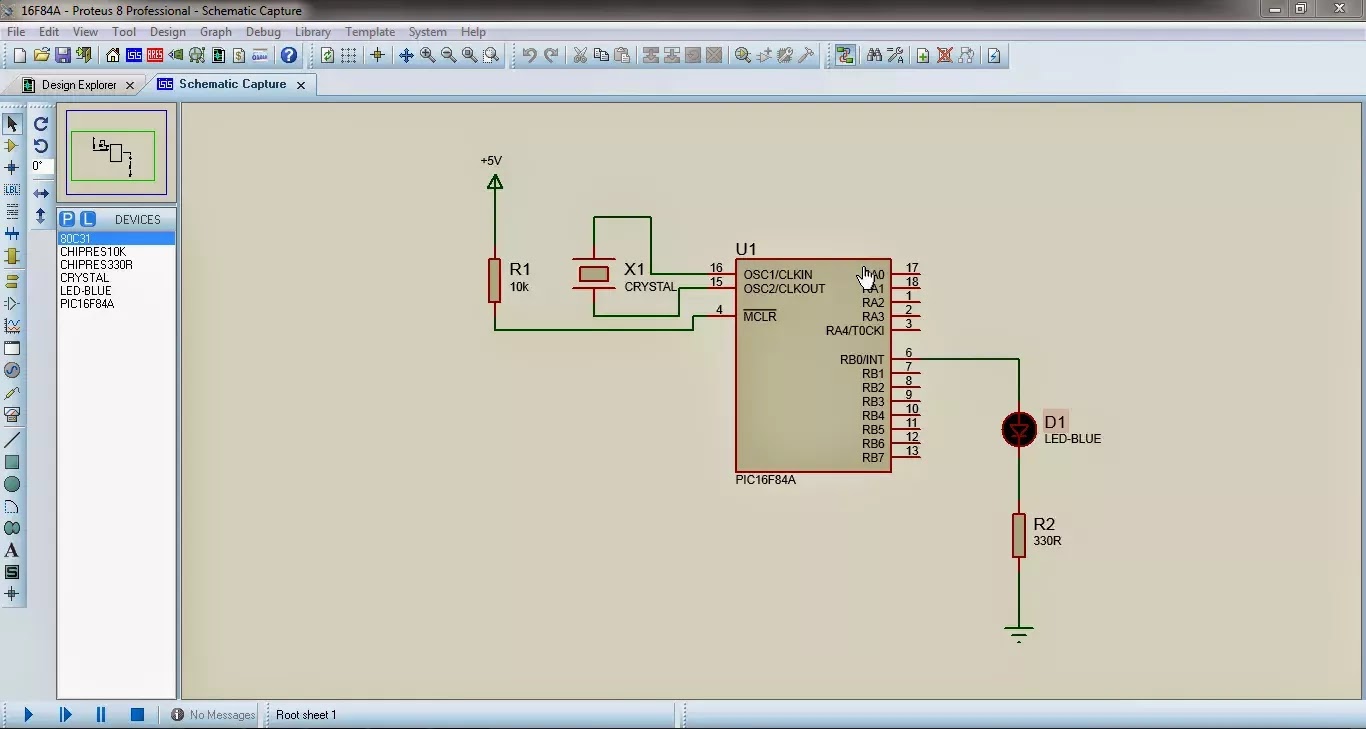Viewport: 1366px width, 729px height.
Task: Rotate anti-clockwise with the rotate icon
Action: [x=41, y=146]
